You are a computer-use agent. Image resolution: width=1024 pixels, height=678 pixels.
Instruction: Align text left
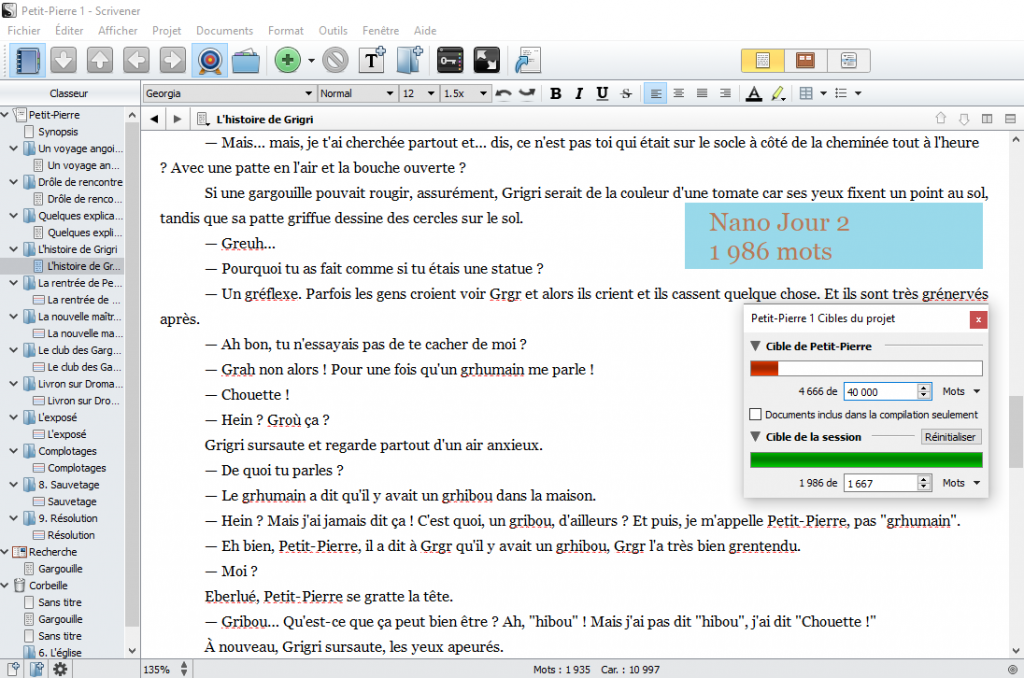point(656,93)
